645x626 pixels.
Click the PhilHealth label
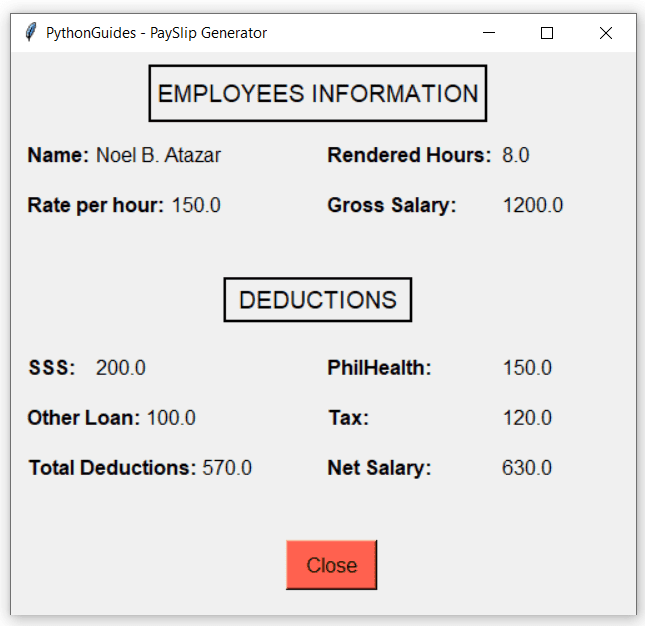(379, 368)
